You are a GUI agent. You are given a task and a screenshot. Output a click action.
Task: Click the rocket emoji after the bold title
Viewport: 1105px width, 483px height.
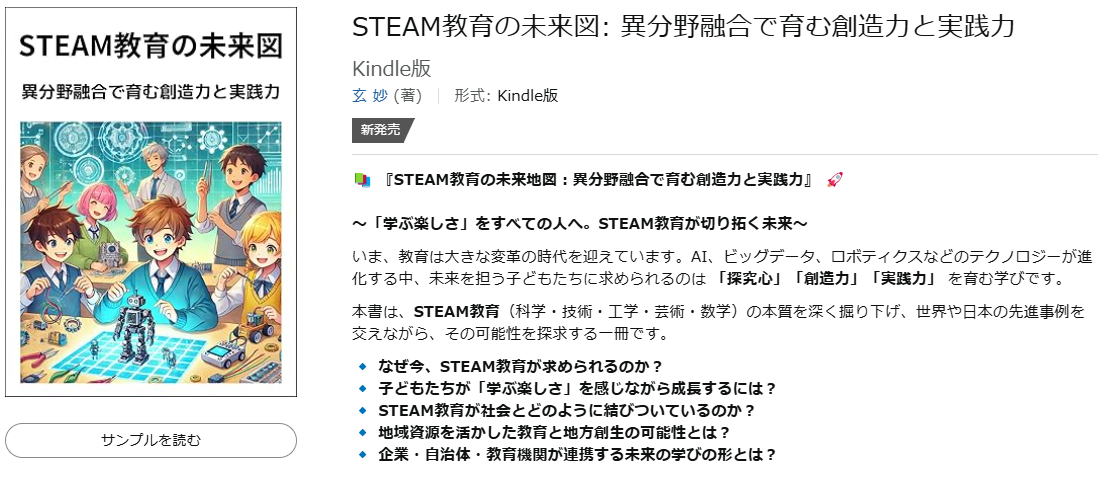(836, 180)
